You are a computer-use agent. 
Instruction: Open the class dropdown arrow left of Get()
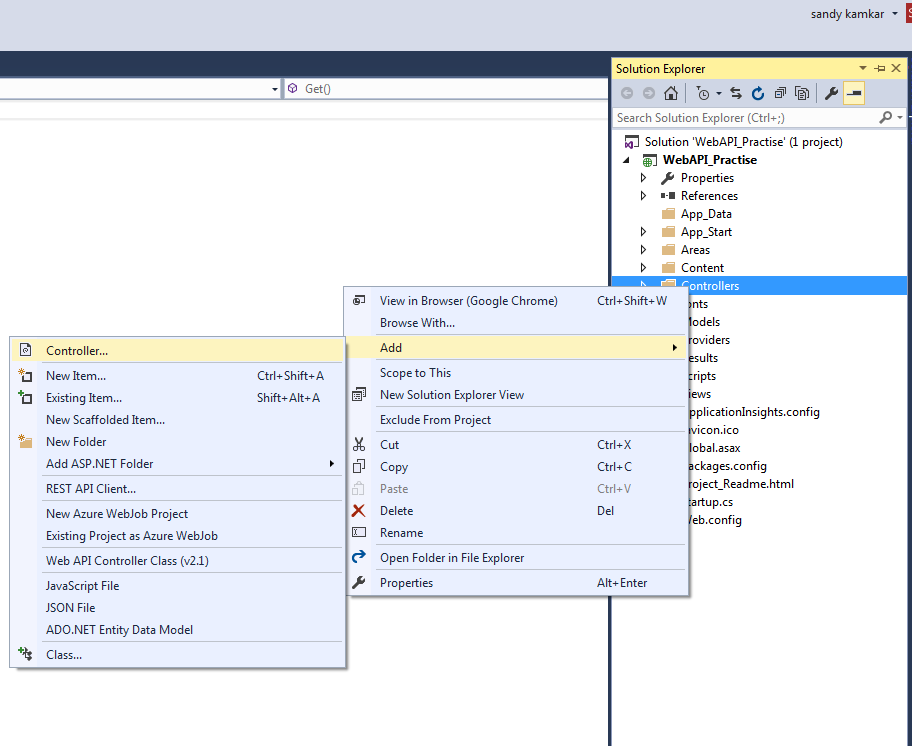click(x=275, y=89)
